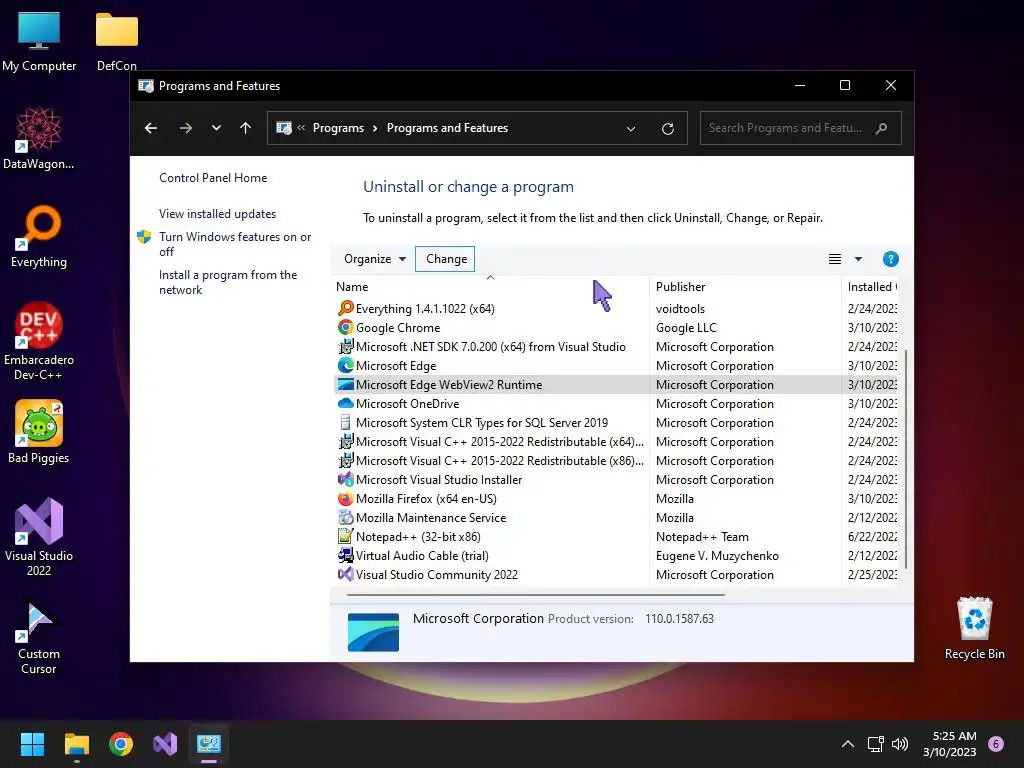Image resolution: width=1024 pixels, height=768 pixels.
Task: Open File Explorer from the taskbar
Action: click(x=76, y=744)
